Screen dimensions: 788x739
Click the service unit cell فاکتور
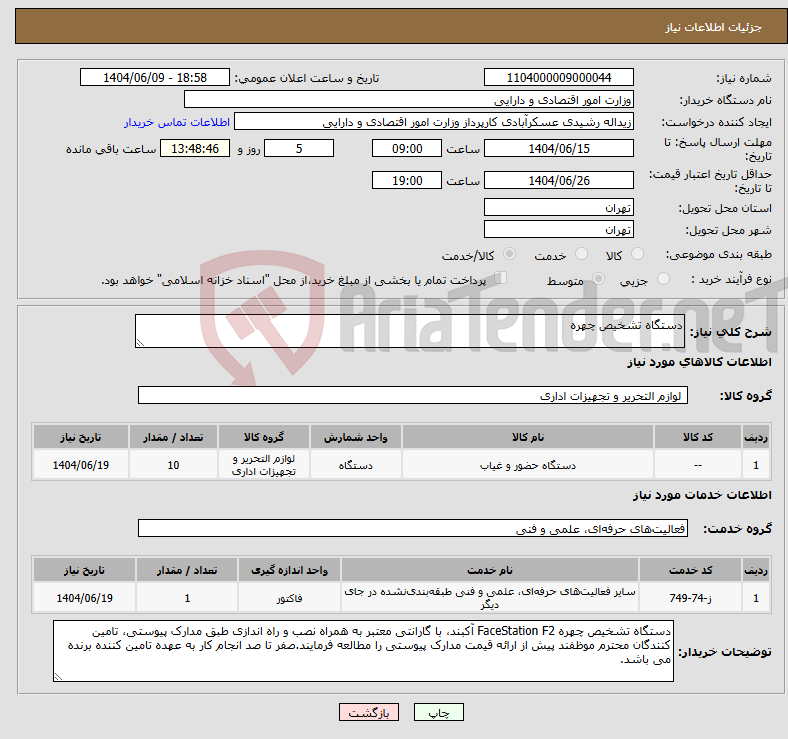coord(289,598)
